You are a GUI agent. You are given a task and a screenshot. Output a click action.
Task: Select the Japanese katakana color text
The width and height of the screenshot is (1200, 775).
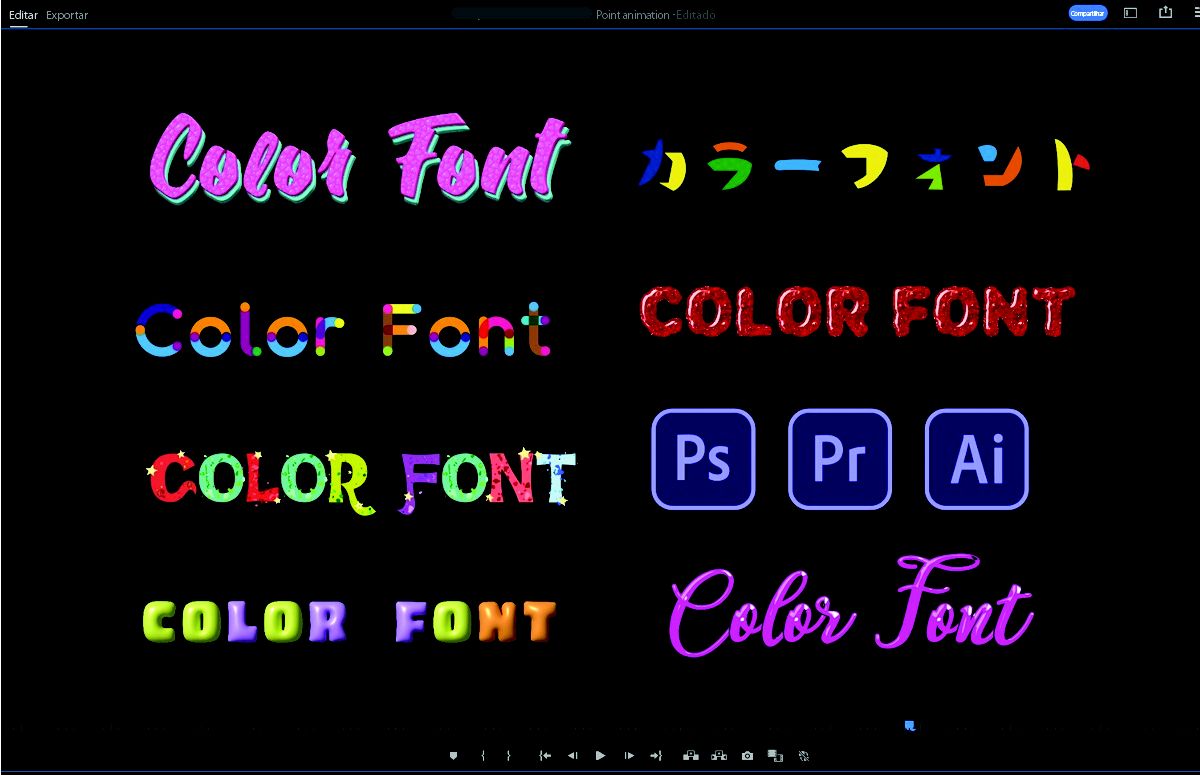point(864,166)
